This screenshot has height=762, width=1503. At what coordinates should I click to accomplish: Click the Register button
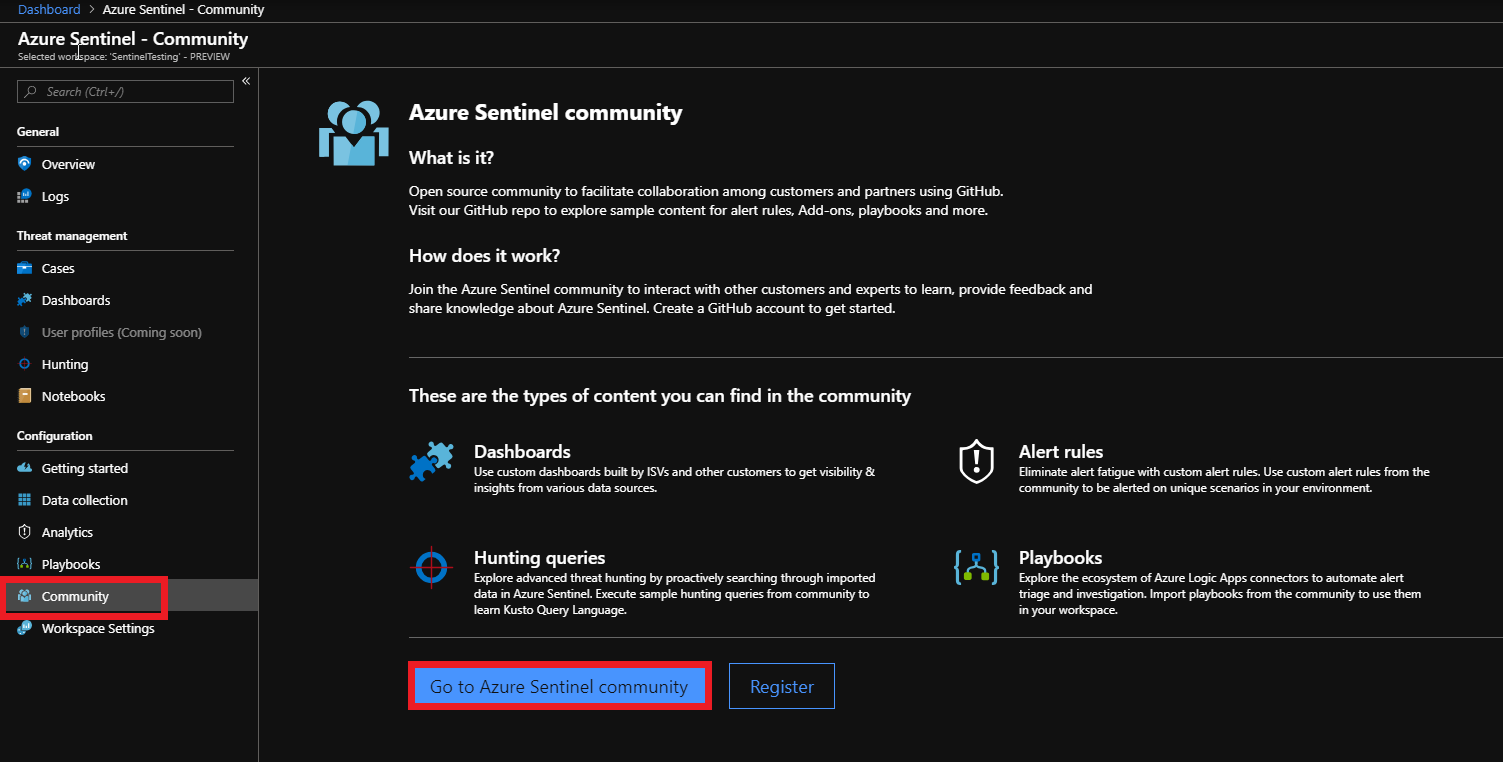click(782, 686)
